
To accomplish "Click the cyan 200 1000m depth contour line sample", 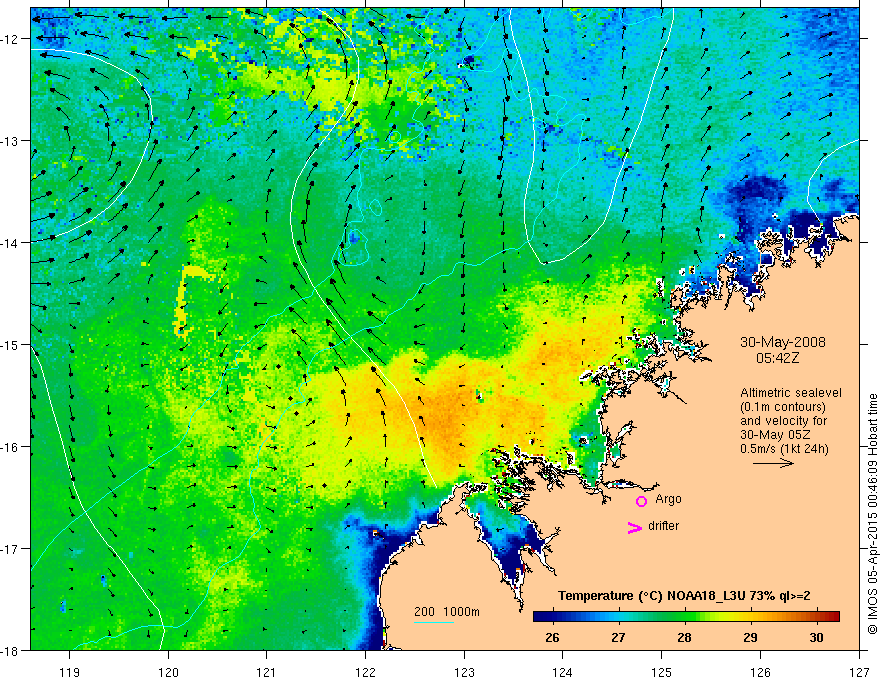I will (434, 622).
